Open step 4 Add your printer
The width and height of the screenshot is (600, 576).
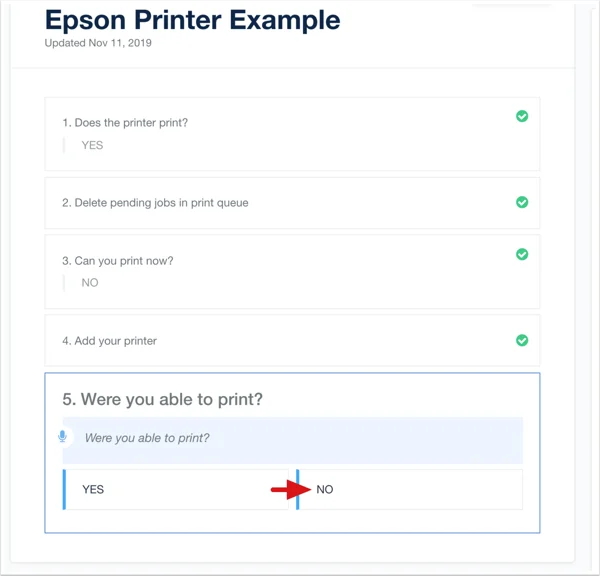[x=292, y=341]
